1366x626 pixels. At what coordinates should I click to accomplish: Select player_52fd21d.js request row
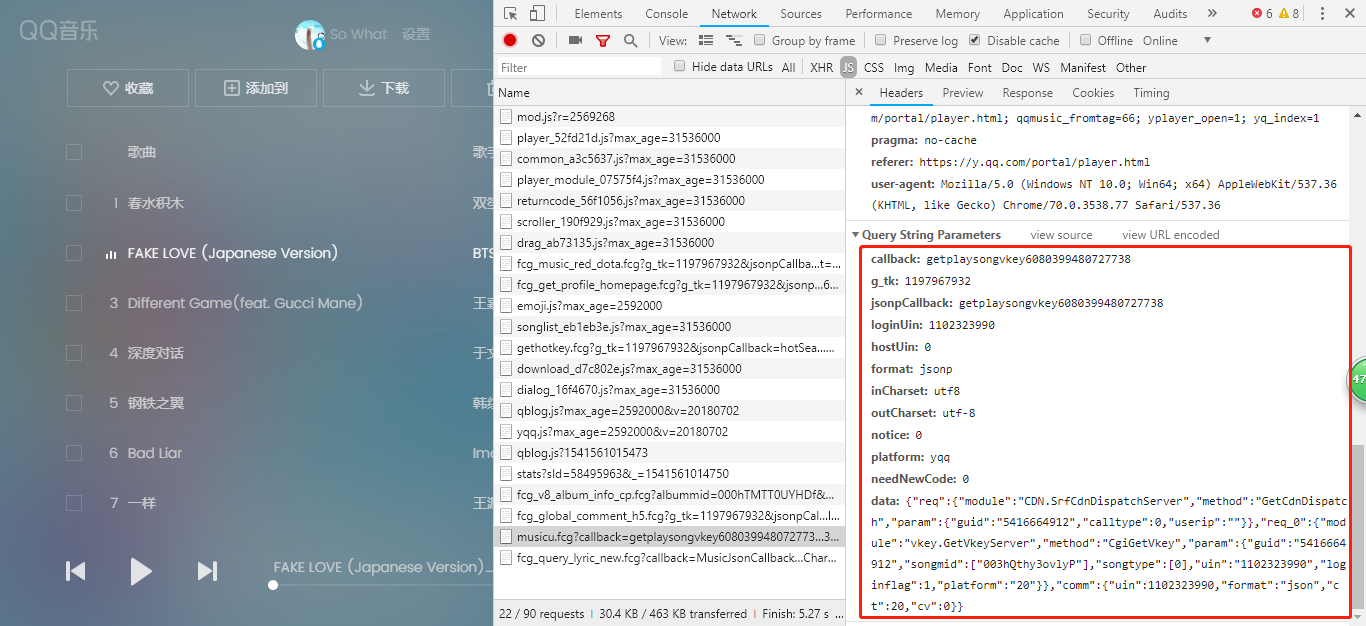(x=670, y=138)
